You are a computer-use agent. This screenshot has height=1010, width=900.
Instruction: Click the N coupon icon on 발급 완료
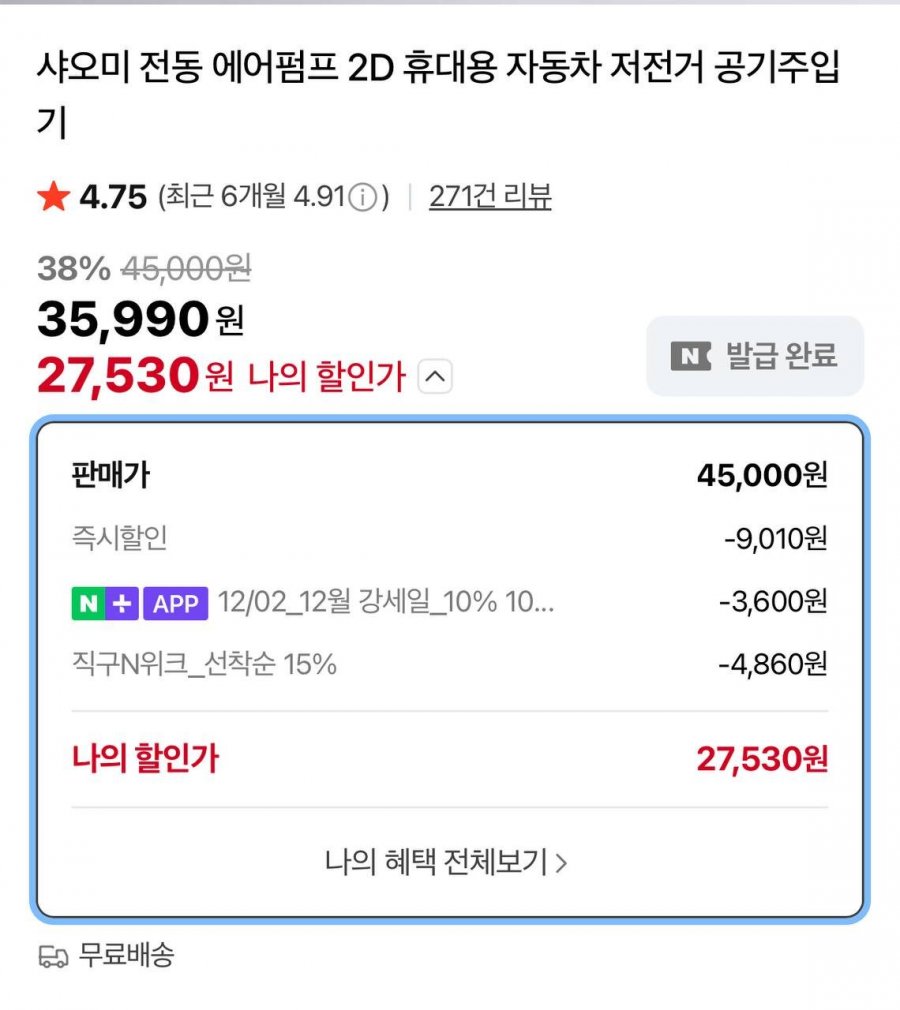point(691,355)
